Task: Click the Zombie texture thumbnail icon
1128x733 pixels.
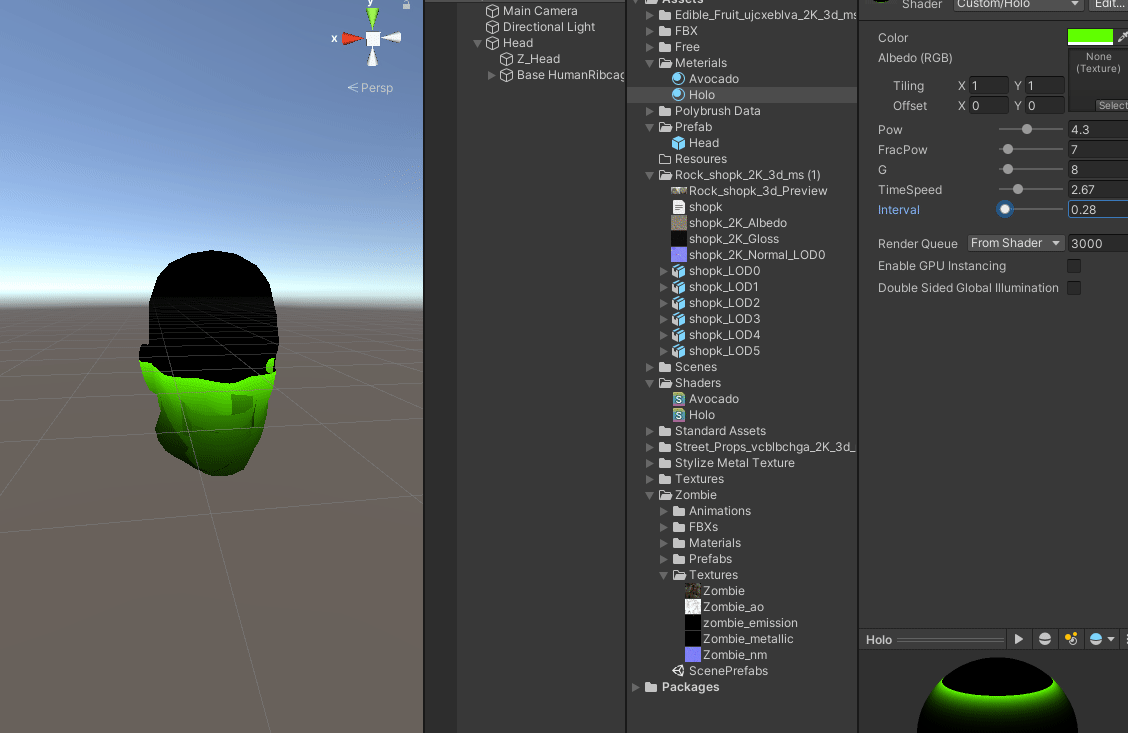Action: tap(693, 591)
